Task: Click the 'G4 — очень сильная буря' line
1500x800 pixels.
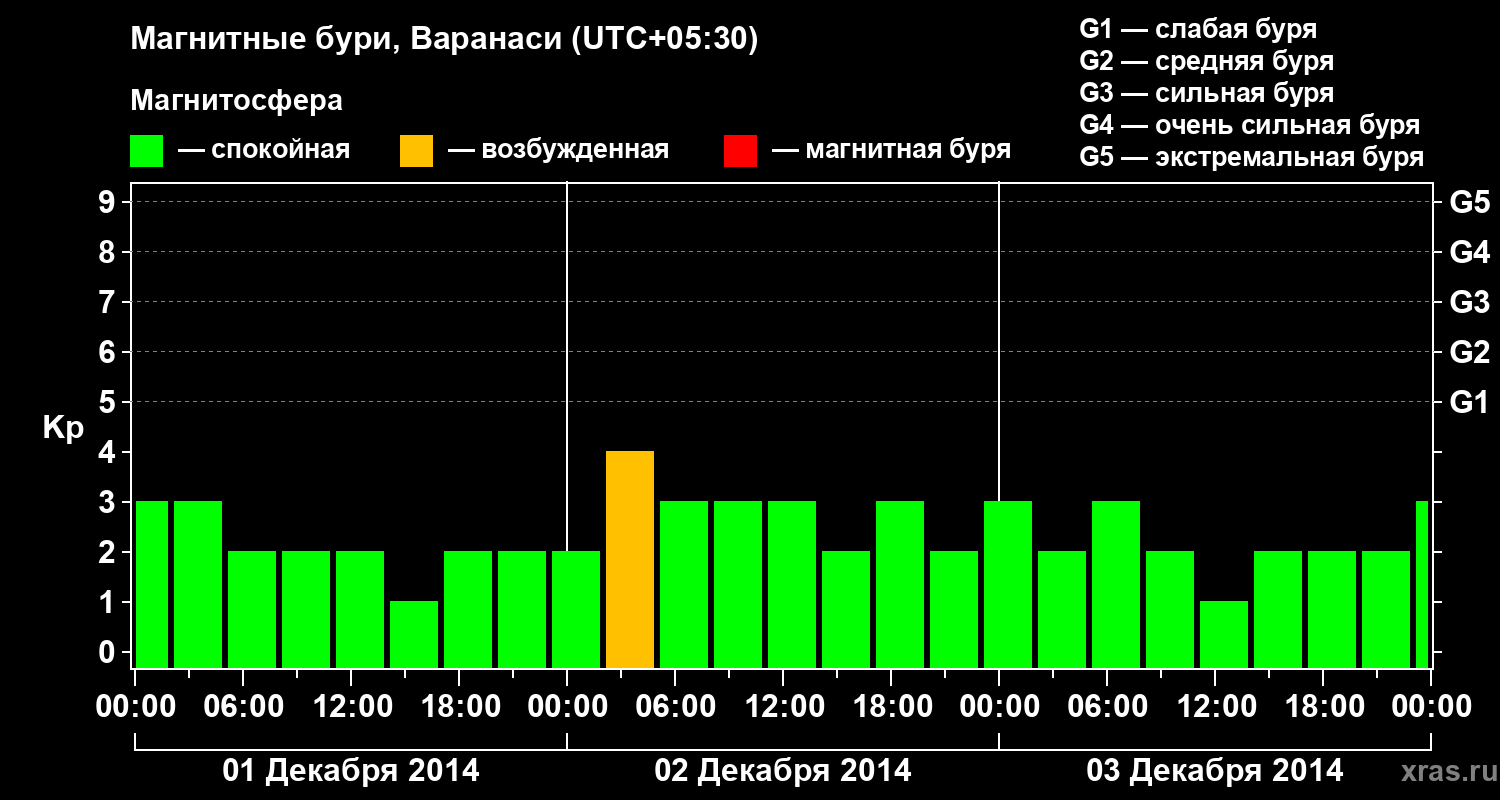Action: coord(1249,125)
